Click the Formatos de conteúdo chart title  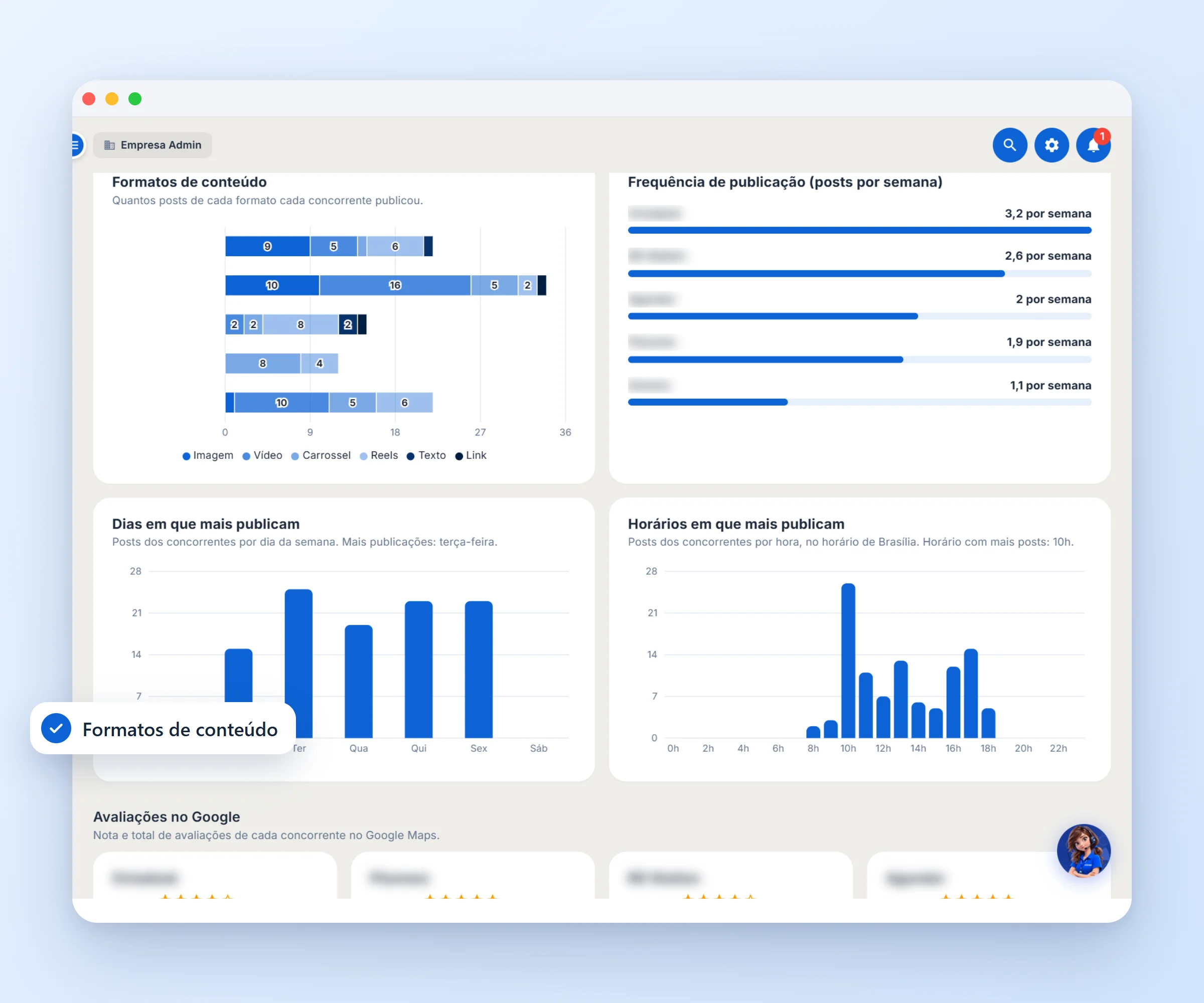(x=189, y=182)
